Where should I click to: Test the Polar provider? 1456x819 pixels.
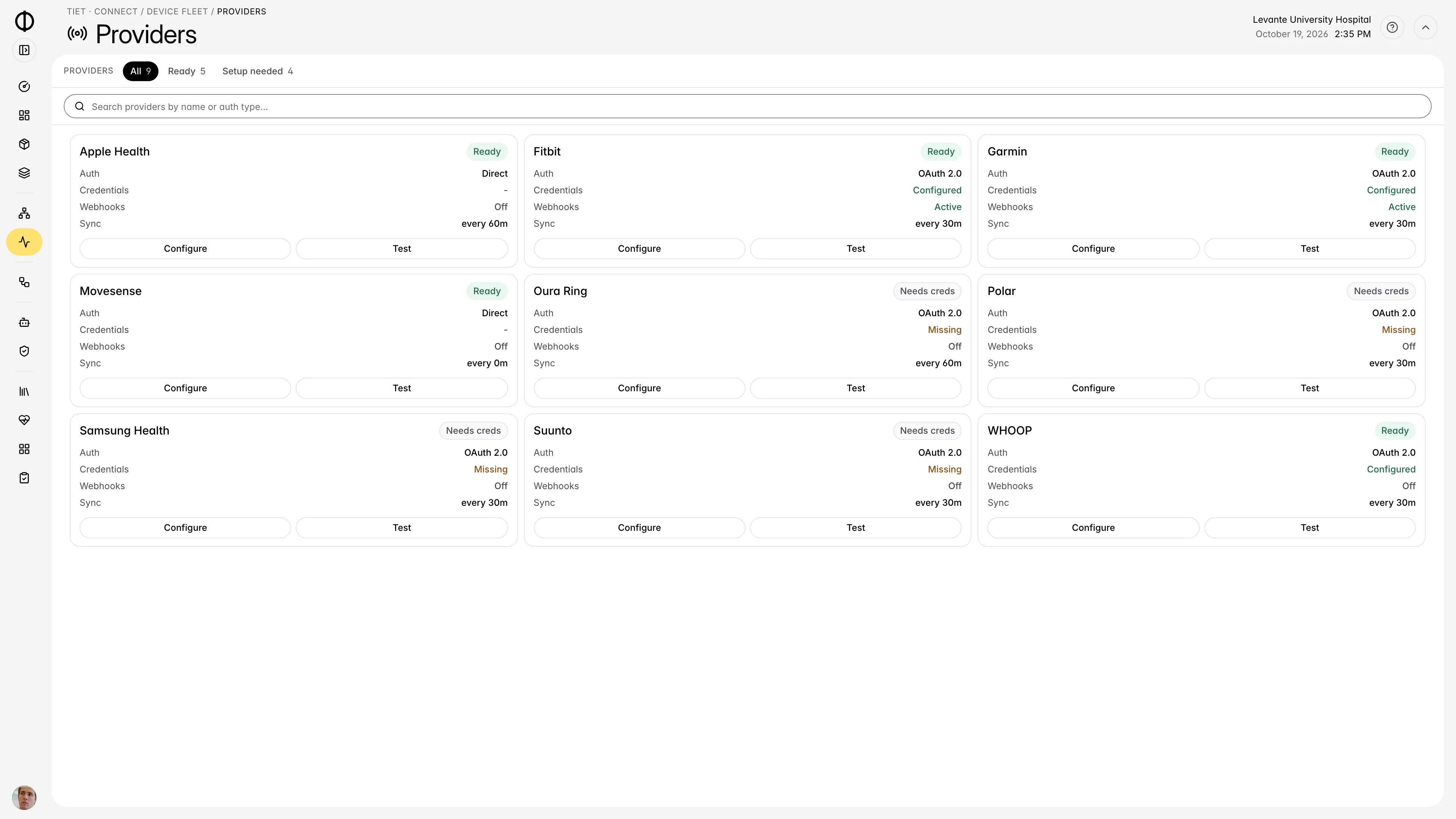click(x=1310, y=388)
